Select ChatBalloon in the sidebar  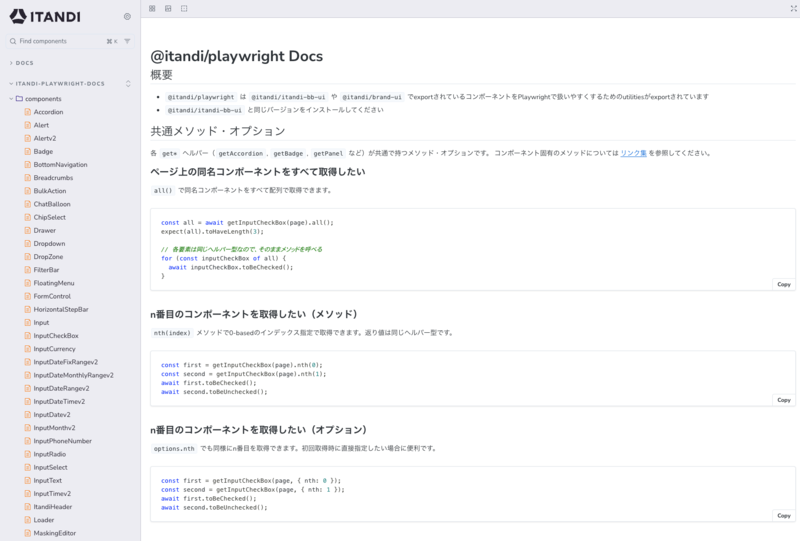coord(52,204)
